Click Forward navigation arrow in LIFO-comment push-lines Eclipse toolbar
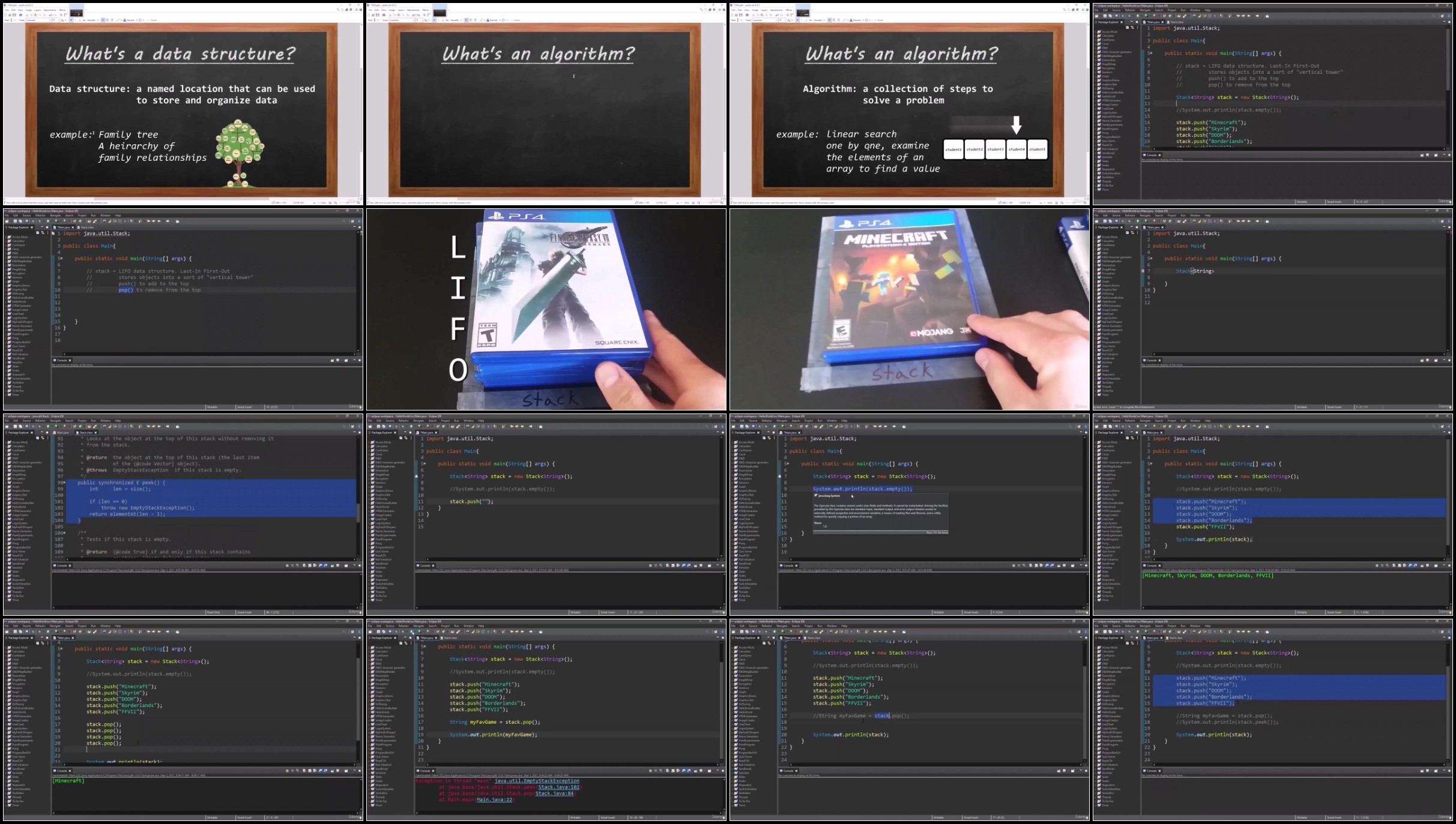The height and width of the screenshot is (824, 1456). coord(1257,16)
